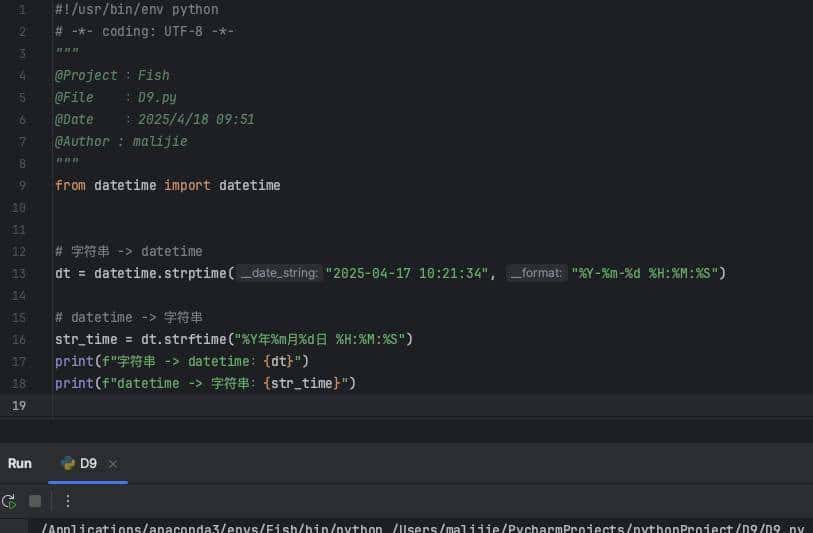
Task: Click the _format parameter hint
Action: coord(537,273)
